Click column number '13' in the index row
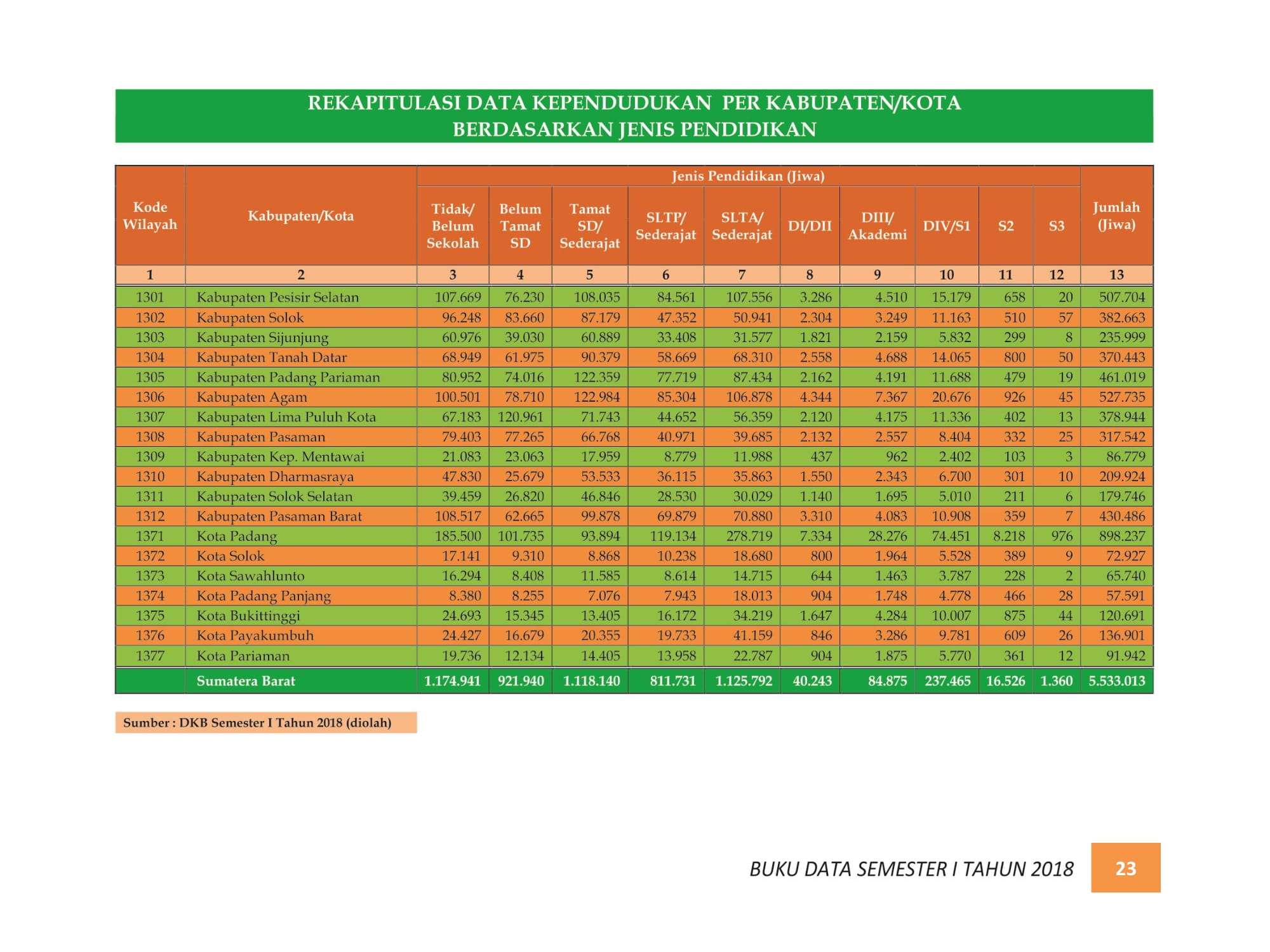 (1116, 275)
